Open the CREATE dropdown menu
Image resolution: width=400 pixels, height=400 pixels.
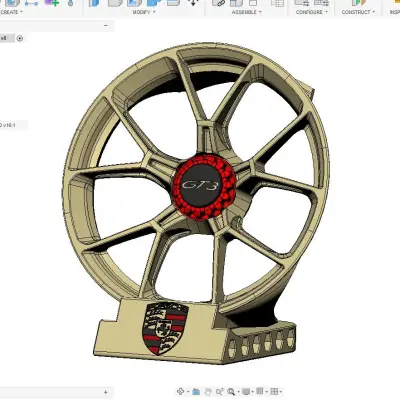(11, 12)
